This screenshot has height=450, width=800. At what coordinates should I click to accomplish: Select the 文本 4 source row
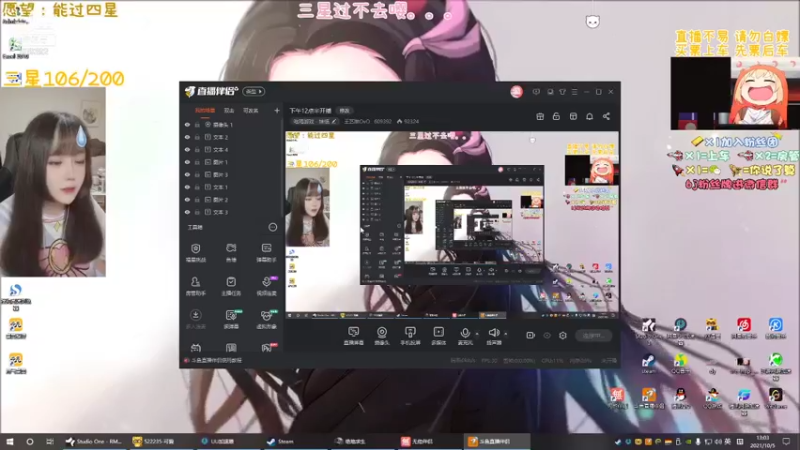pos(232,149)
